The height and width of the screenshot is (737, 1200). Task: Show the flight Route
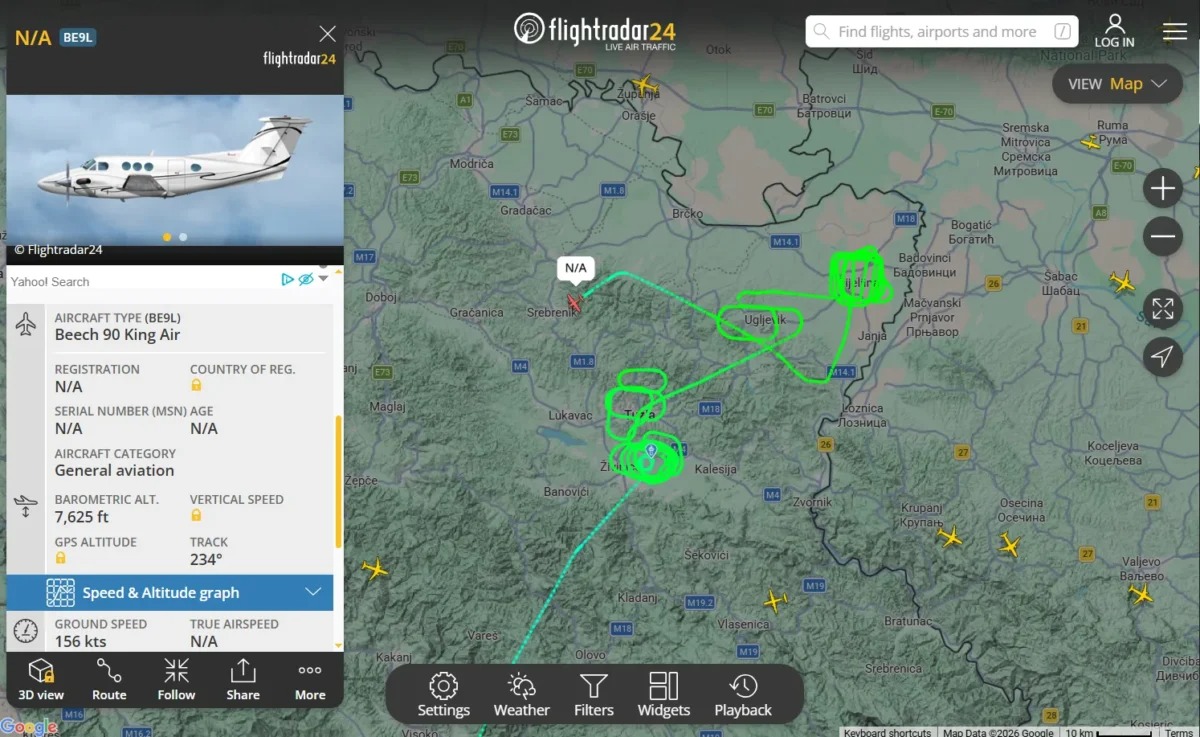pos(109,679)
